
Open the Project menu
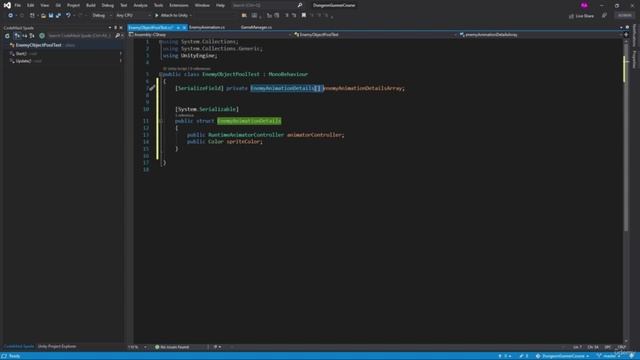pyautogui.click(x=73, y=5)
